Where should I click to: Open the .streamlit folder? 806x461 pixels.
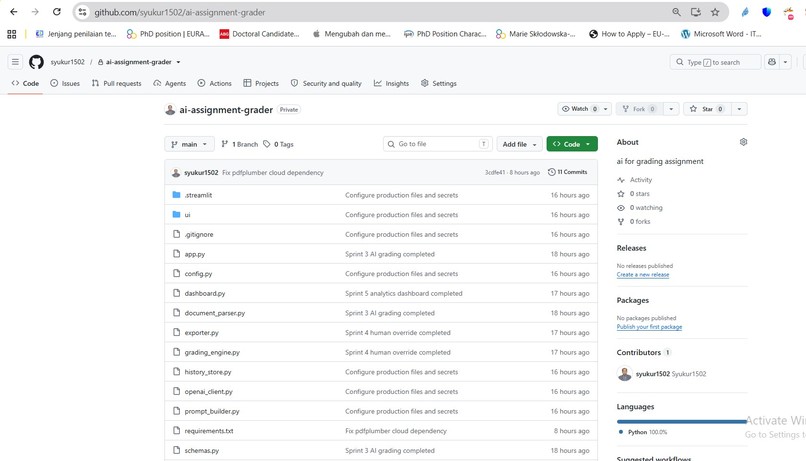(198, 195)
